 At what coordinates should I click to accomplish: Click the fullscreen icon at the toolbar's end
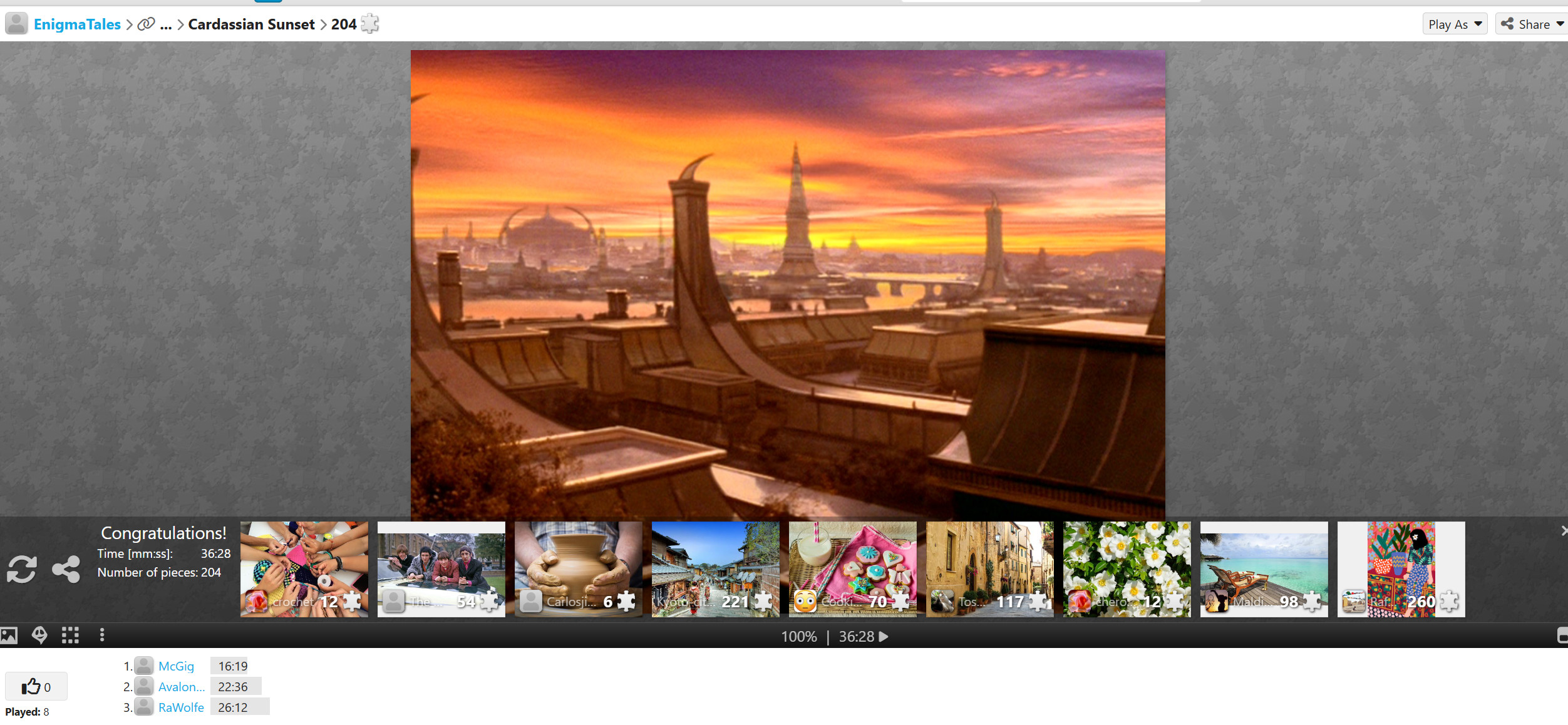tap(1562, 635)
